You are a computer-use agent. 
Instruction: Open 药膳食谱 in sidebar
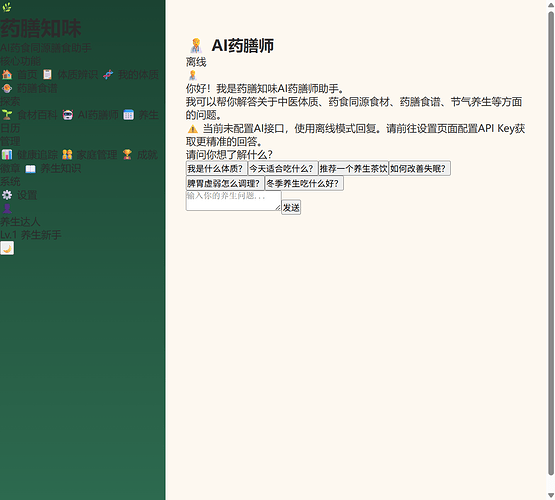[x=37, y=88]
